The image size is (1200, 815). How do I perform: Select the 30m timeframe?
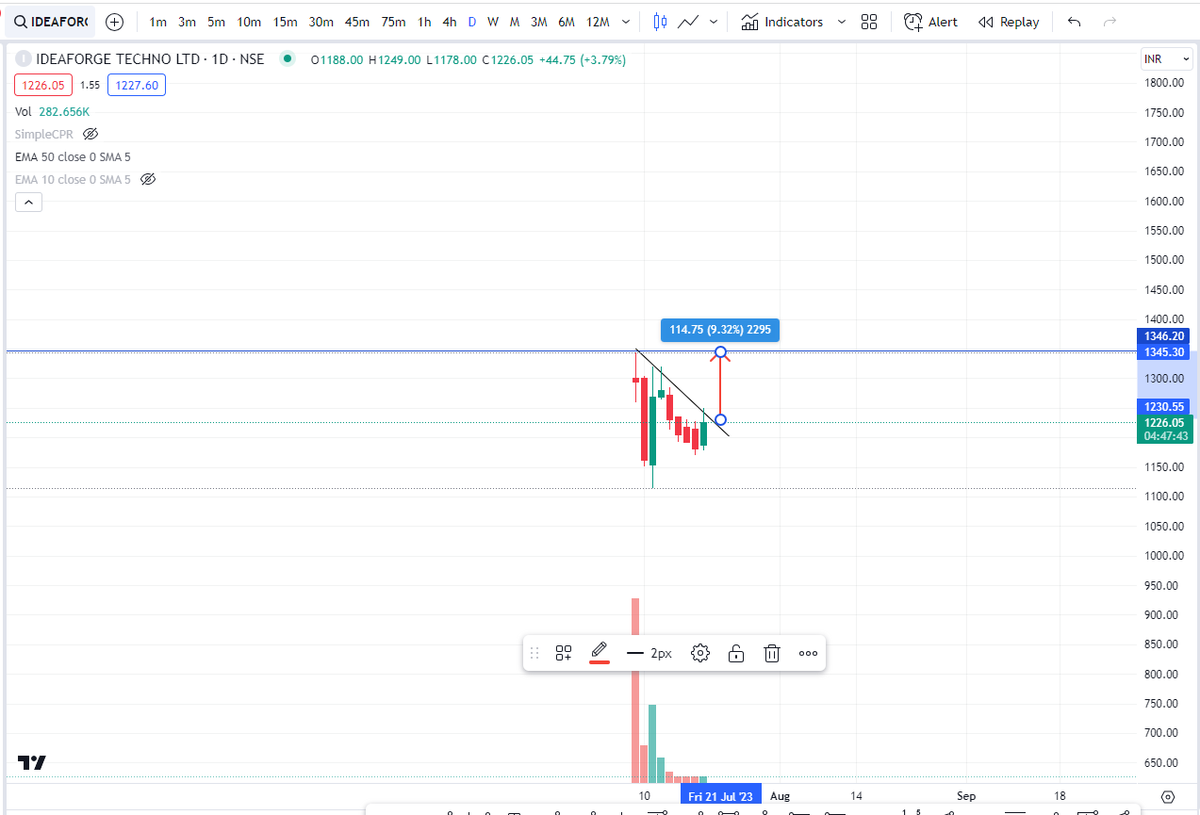321,22
